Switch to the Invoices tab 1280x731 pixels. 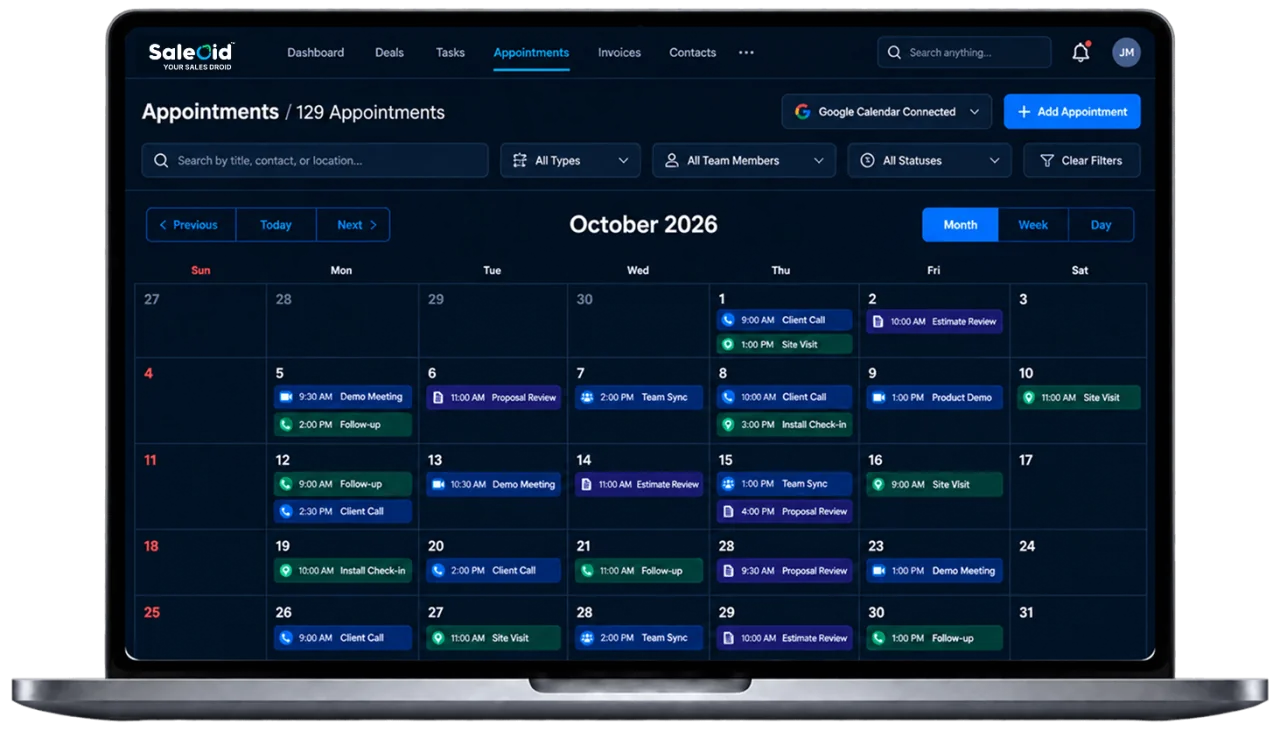click(x=619, y=53)
